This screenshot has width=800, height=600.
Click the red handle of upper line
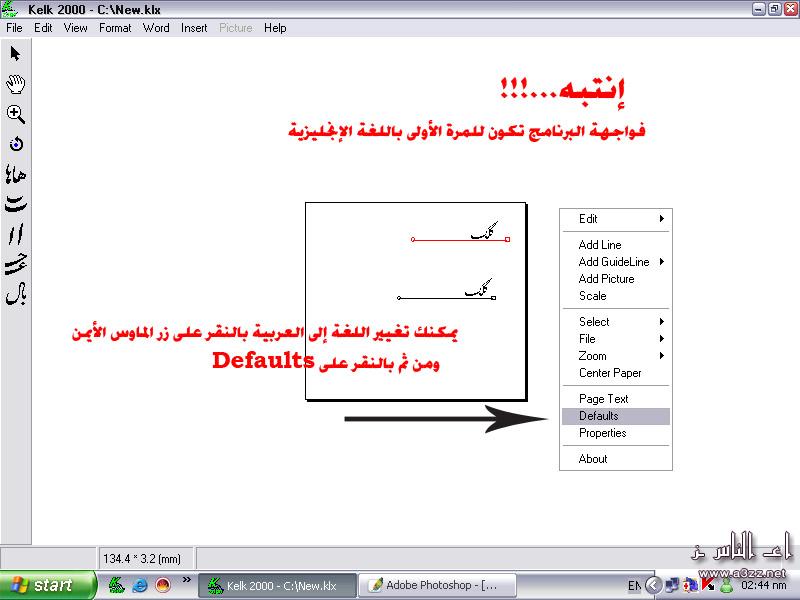pyautogui.click(x=508, y=239)
